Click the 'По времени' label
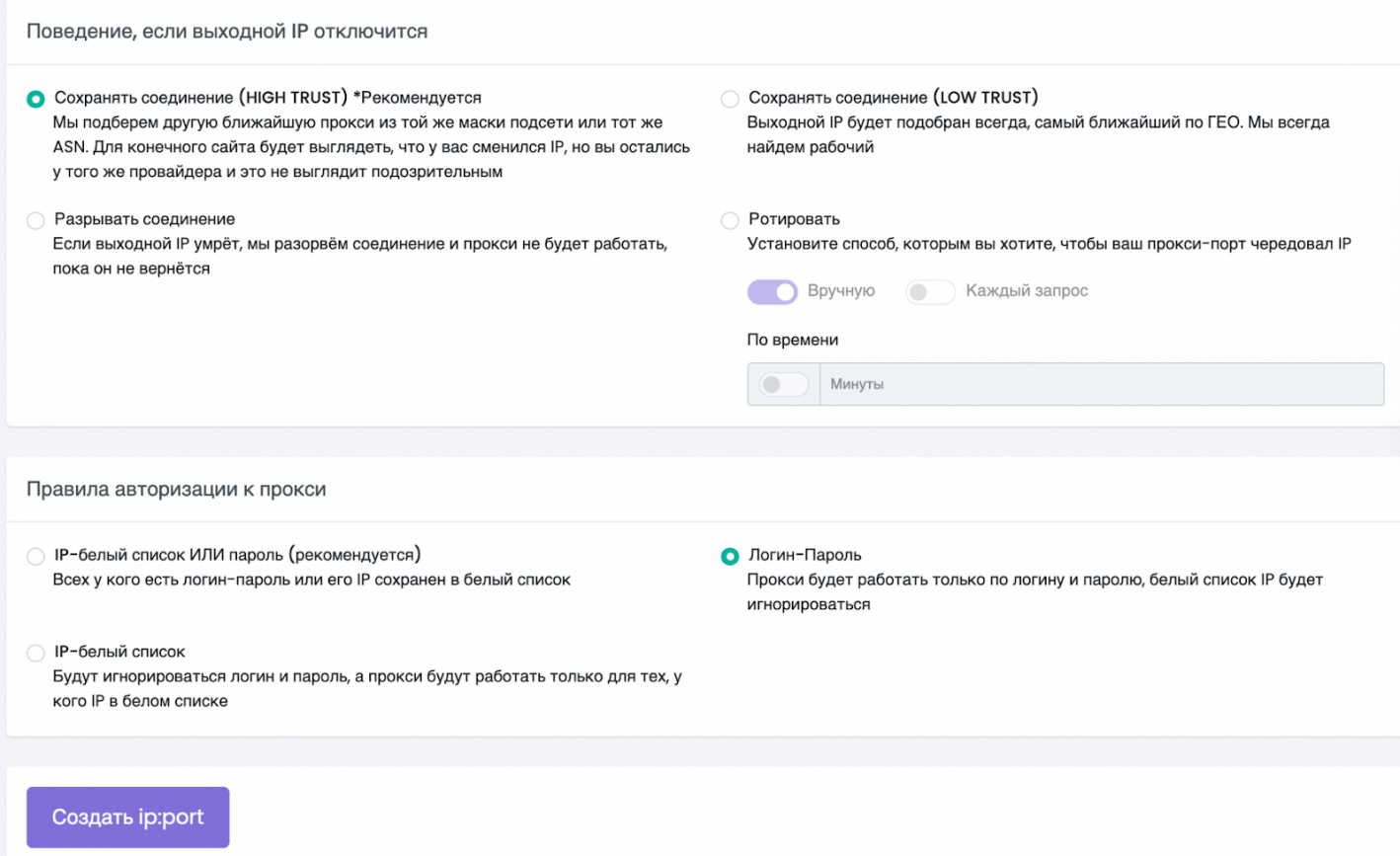The image size is (1400, 856). click(793, 340)
